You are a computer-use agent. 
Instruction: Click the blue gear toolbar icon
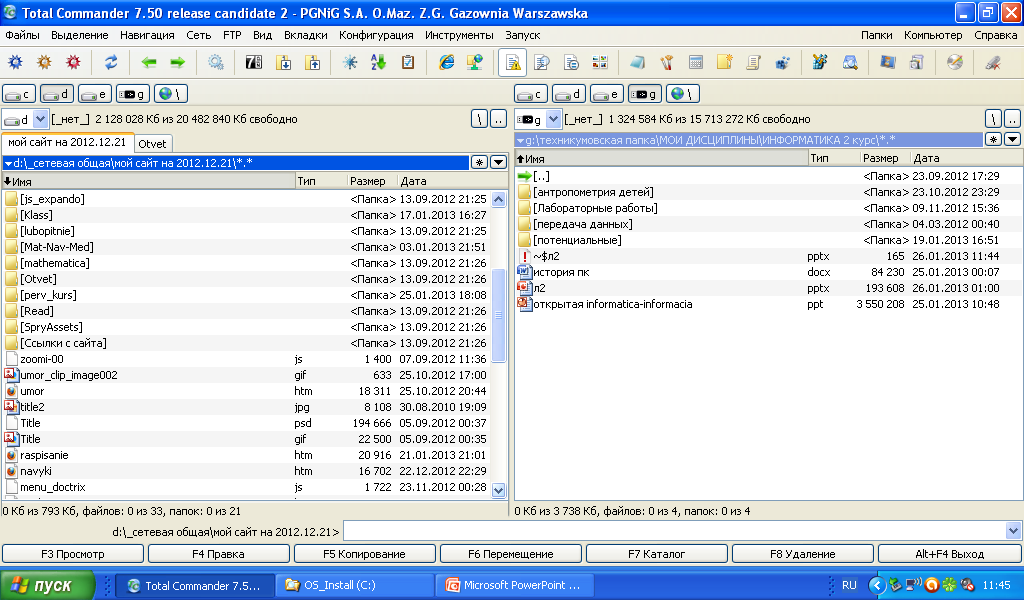pyautogui.click(x=16, y=63)
